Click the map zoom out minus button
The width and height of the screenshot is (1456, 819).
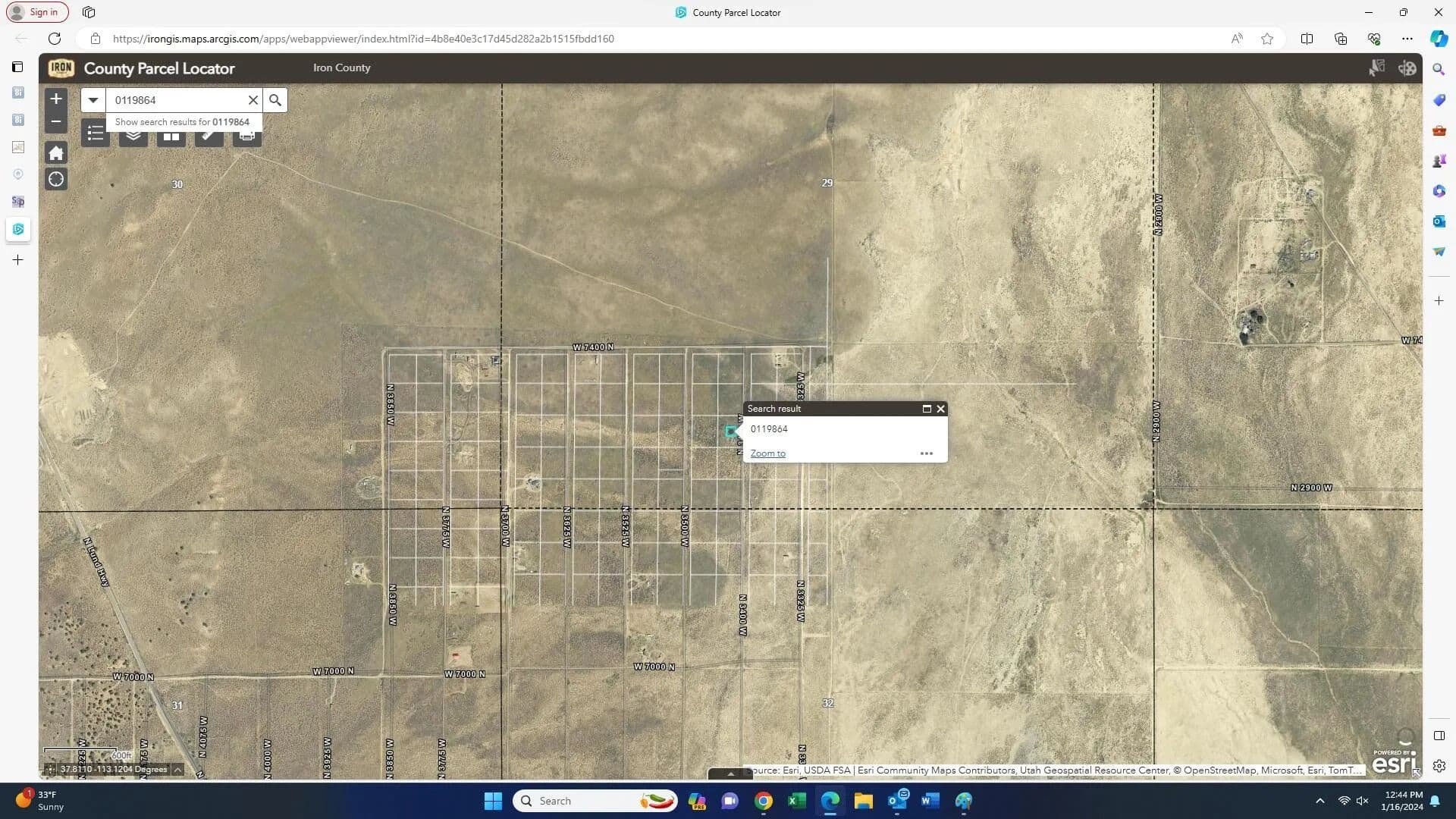click(x=56, y=121)
